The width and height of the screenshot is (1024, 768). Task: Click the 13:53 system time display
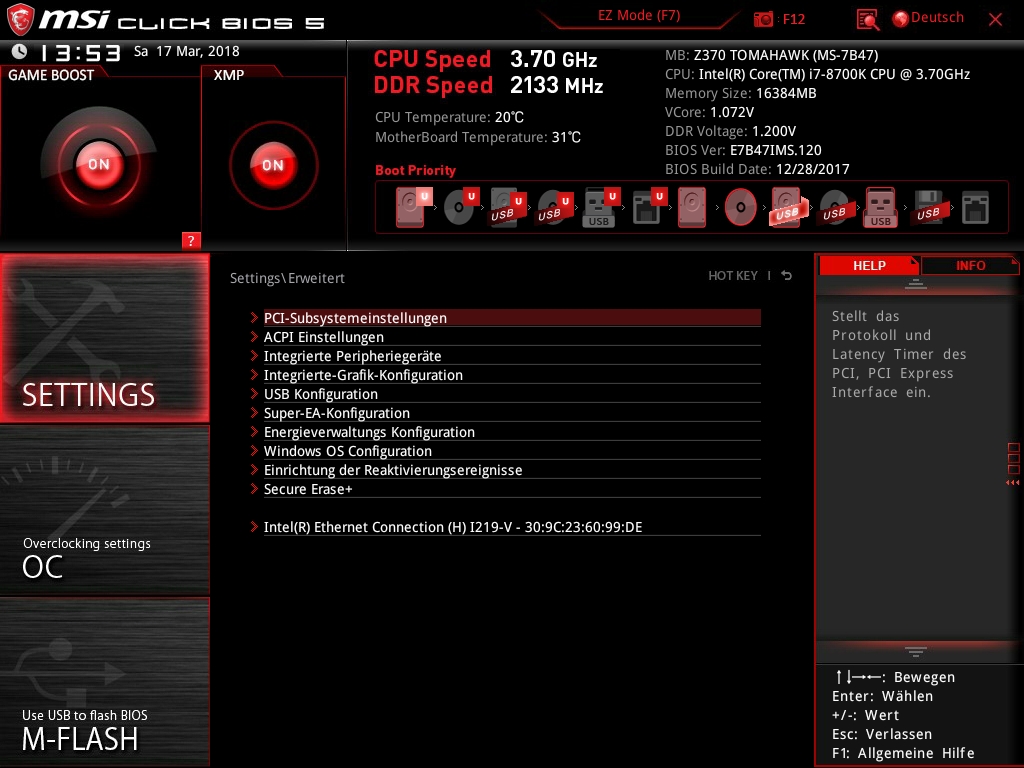80,52
